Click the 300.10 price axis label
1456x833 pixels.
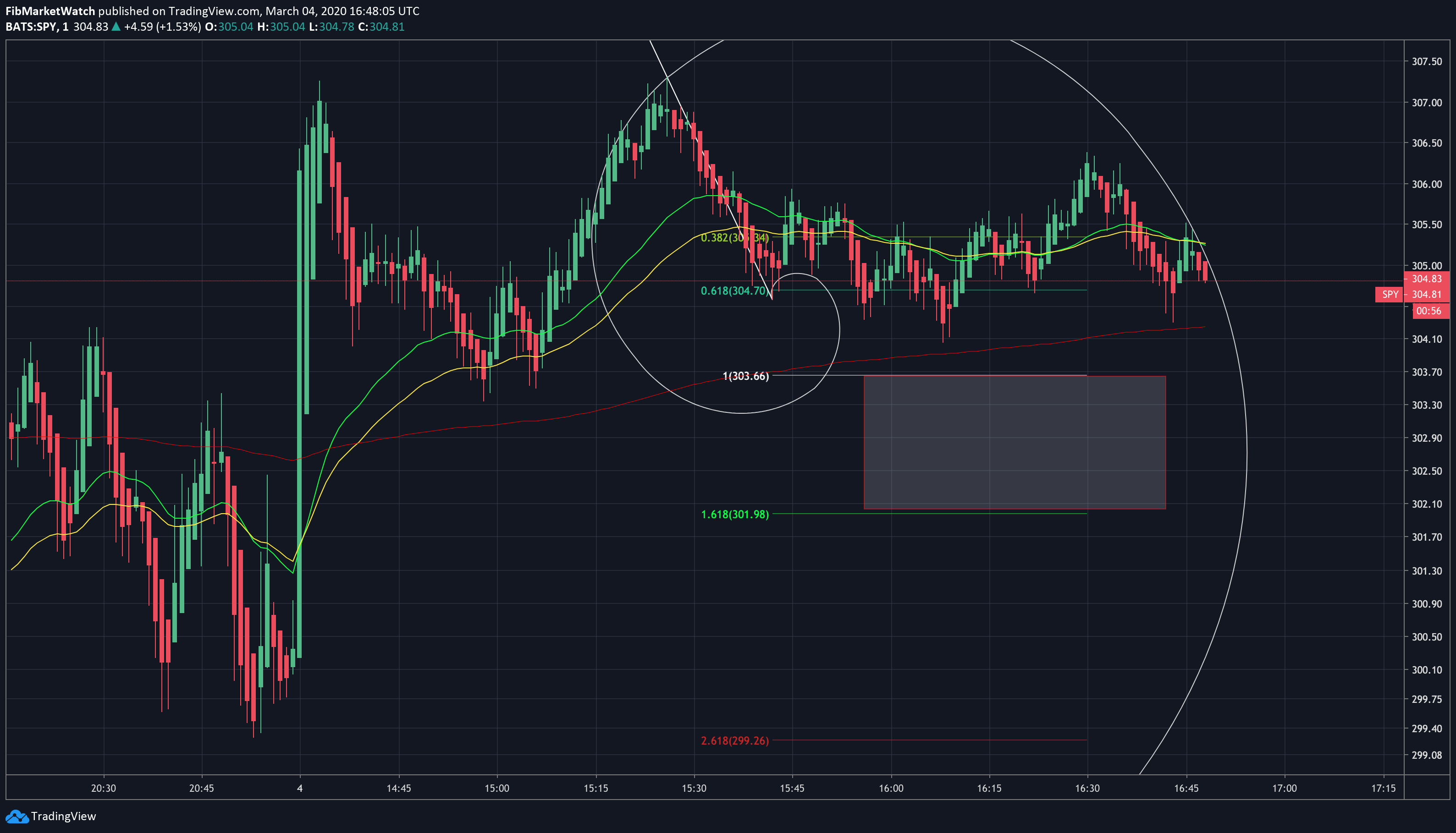click(1426, 670)
